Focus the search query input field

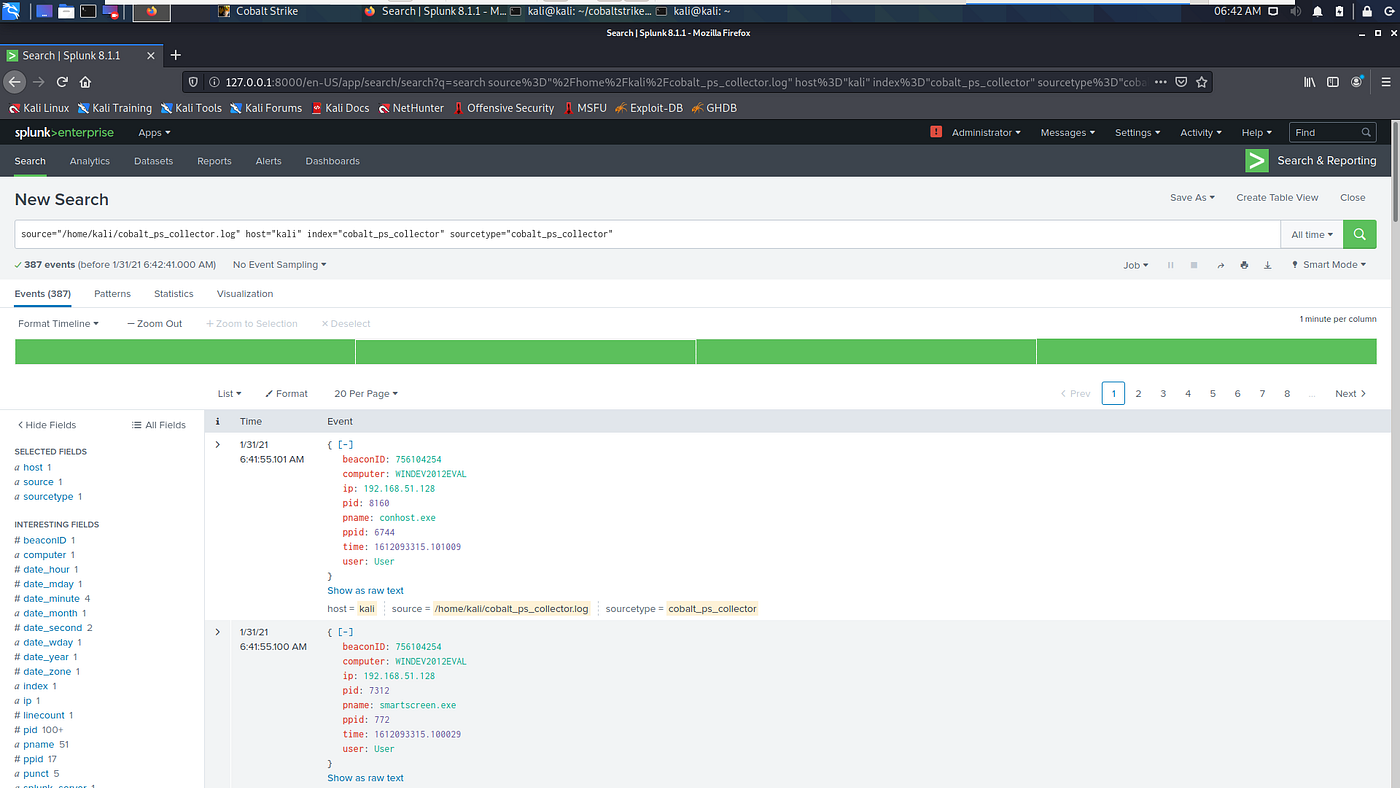coord(647,234)
